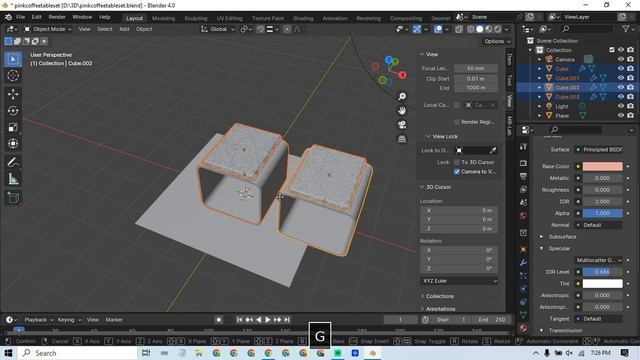This screenshot has width=640, height=360.
Task: Open the File menu
Action: [x=20, y=17]
